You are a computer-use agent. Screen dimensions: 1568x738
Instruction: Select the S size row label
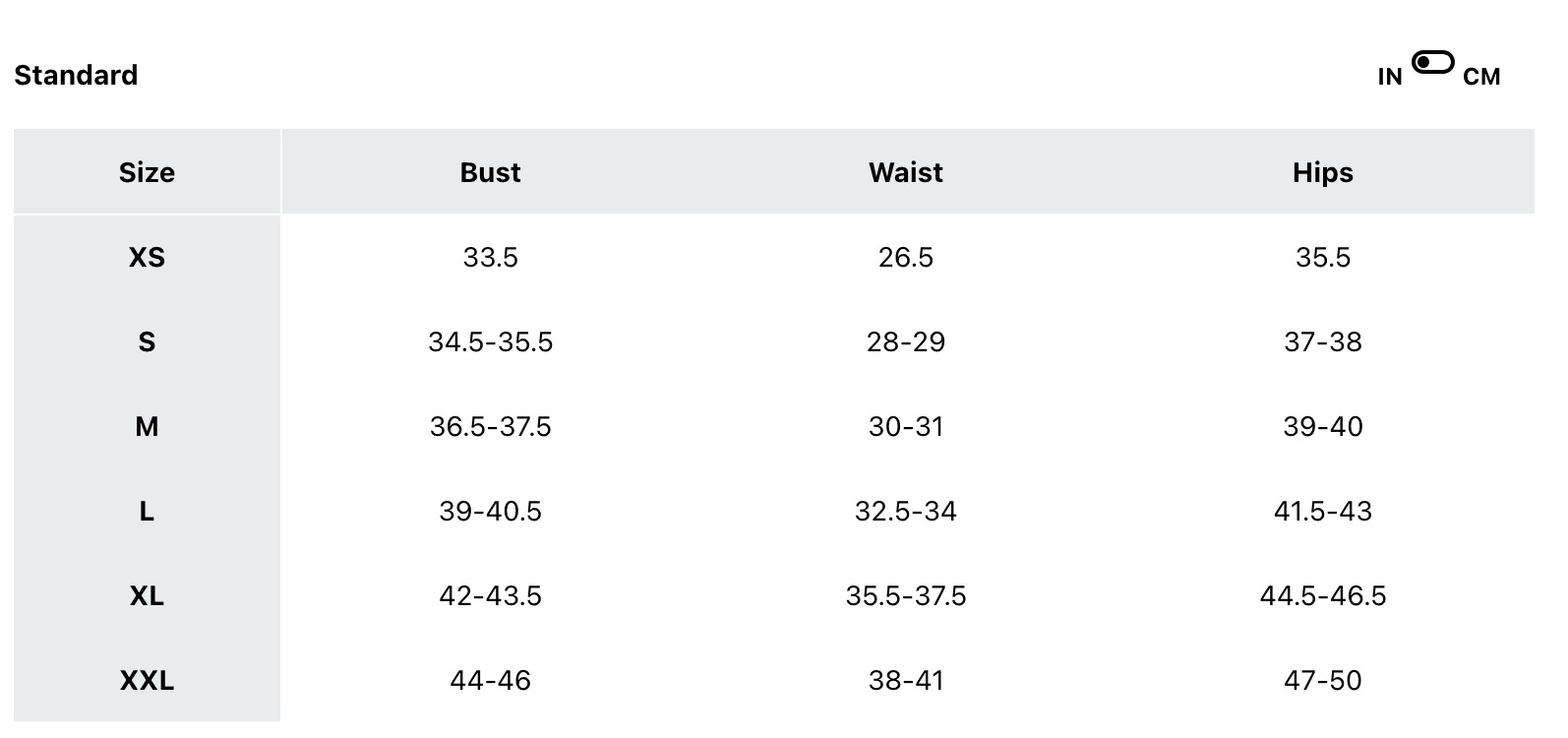pyautogui.click(x=147, y=341)
